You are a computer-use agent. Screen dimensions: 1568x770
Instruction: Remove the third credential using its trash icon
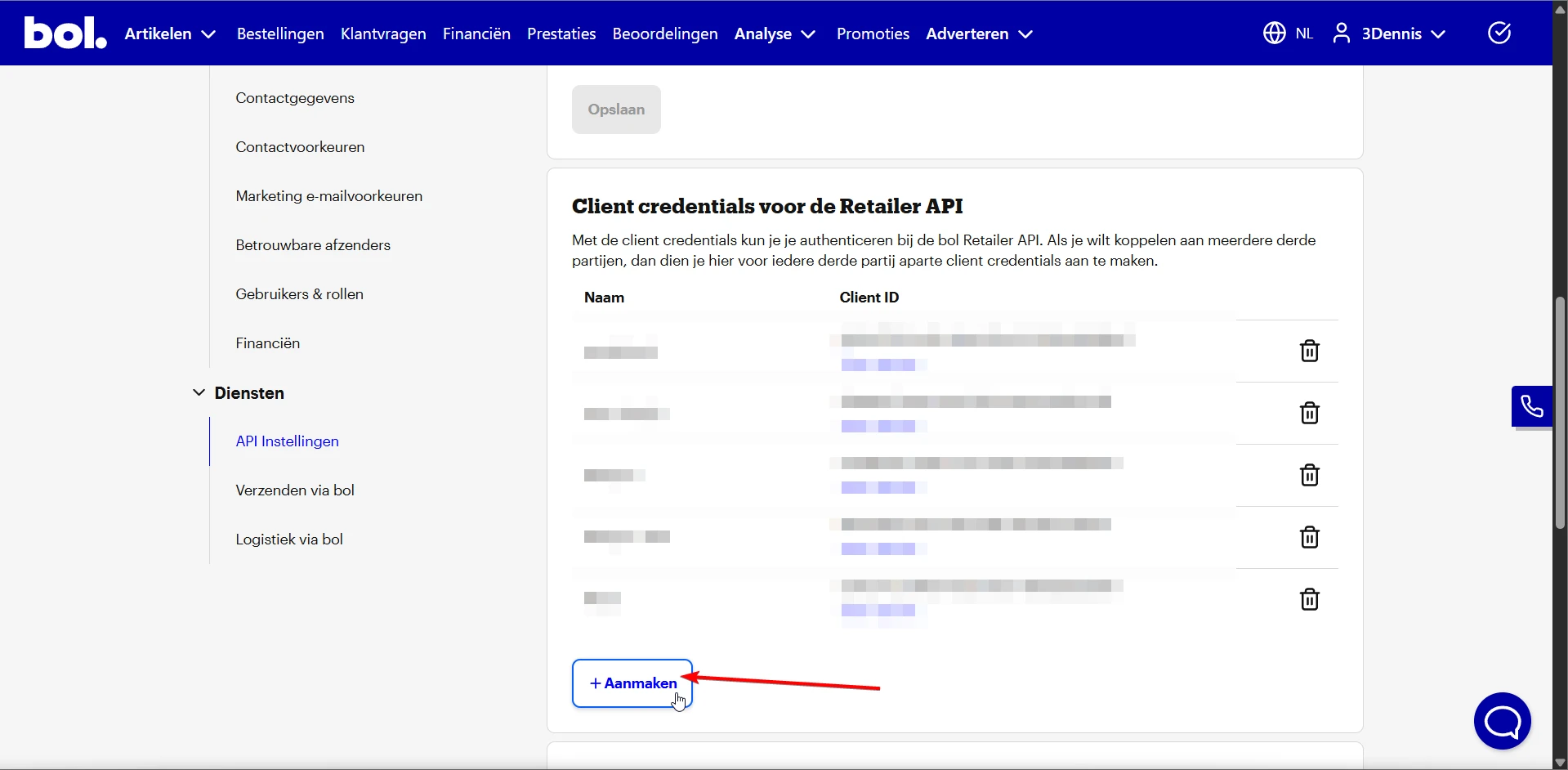pyautogui.click(x=1309, y=475)
